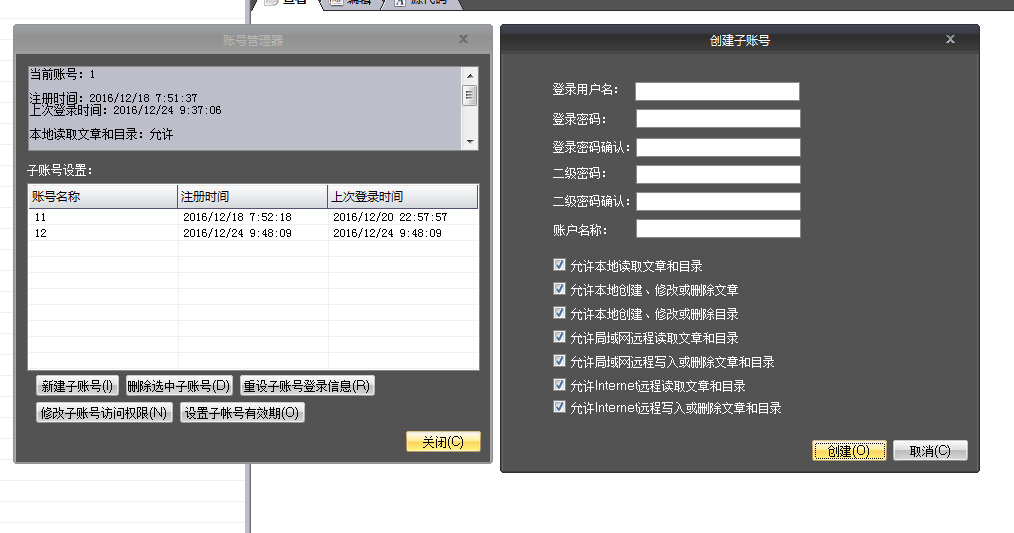Click the 账户名称 text box
The image size is (1014, 533).
[x=717, y=229]
